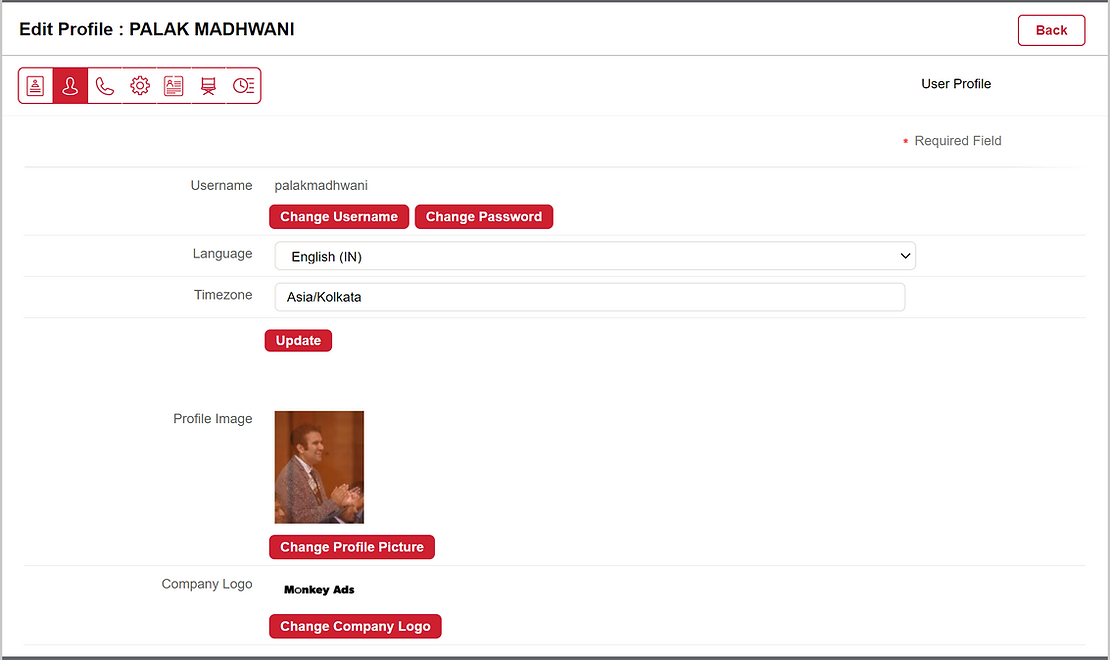Open the phone contact icon tab
Image resolution: width=1110 pixels, height=660 pixels.
[105, 86]
